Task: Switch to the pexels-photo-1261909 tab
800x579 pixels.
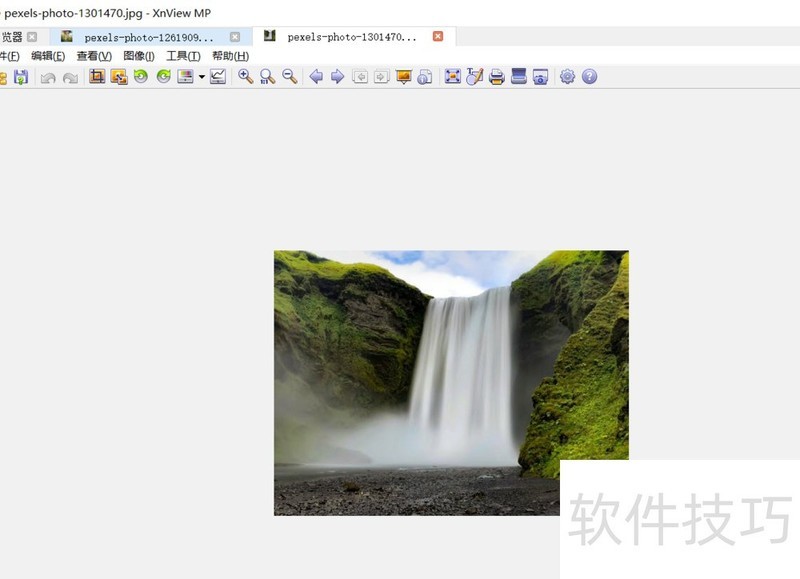Action: coord(148,34)
